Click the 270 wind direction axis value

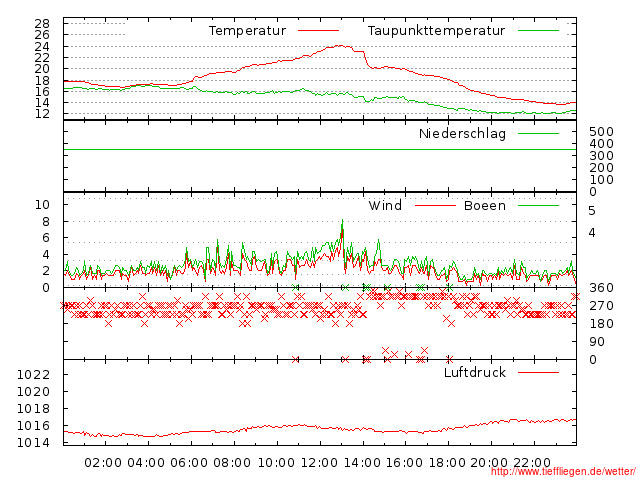601,306
